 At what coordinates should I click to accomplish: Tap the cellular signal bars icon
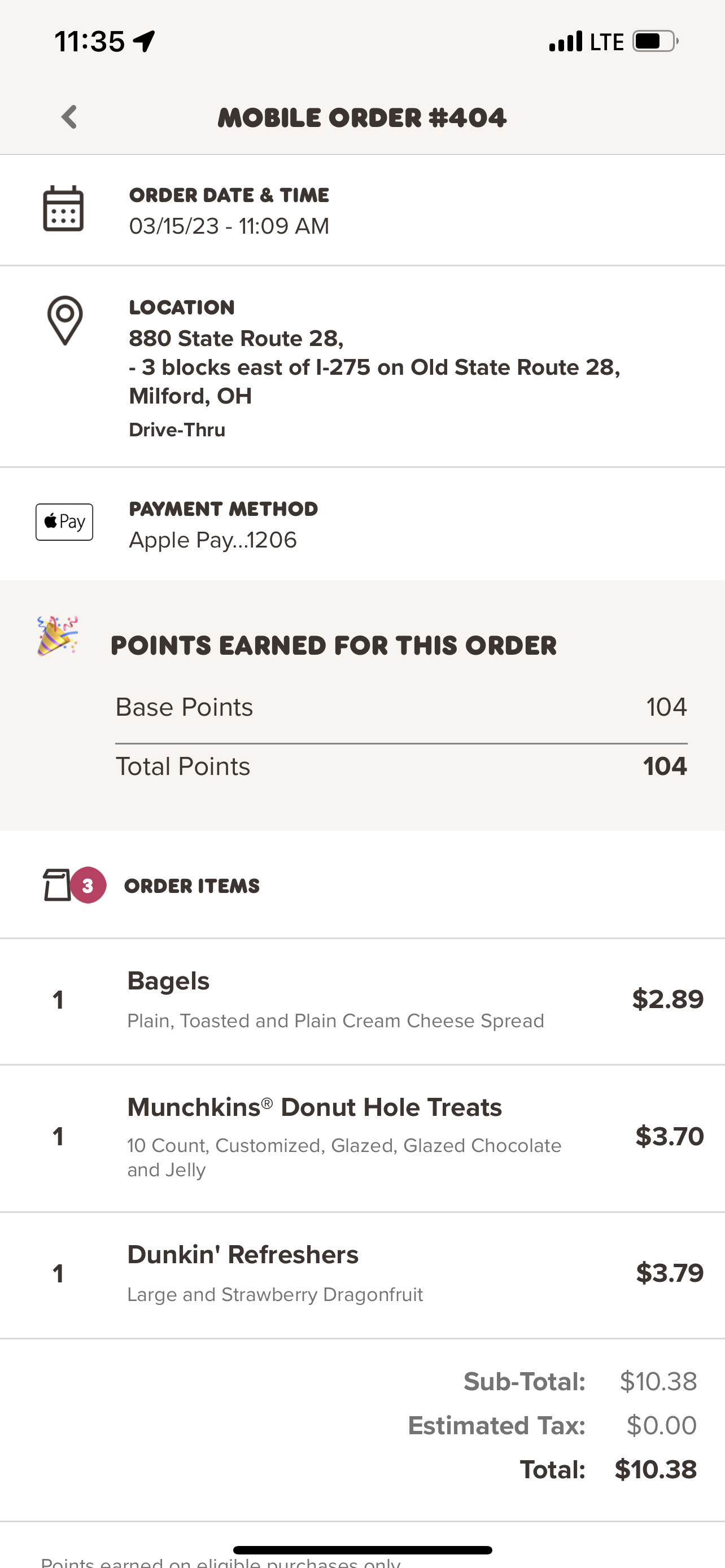[x=566, y=41]
